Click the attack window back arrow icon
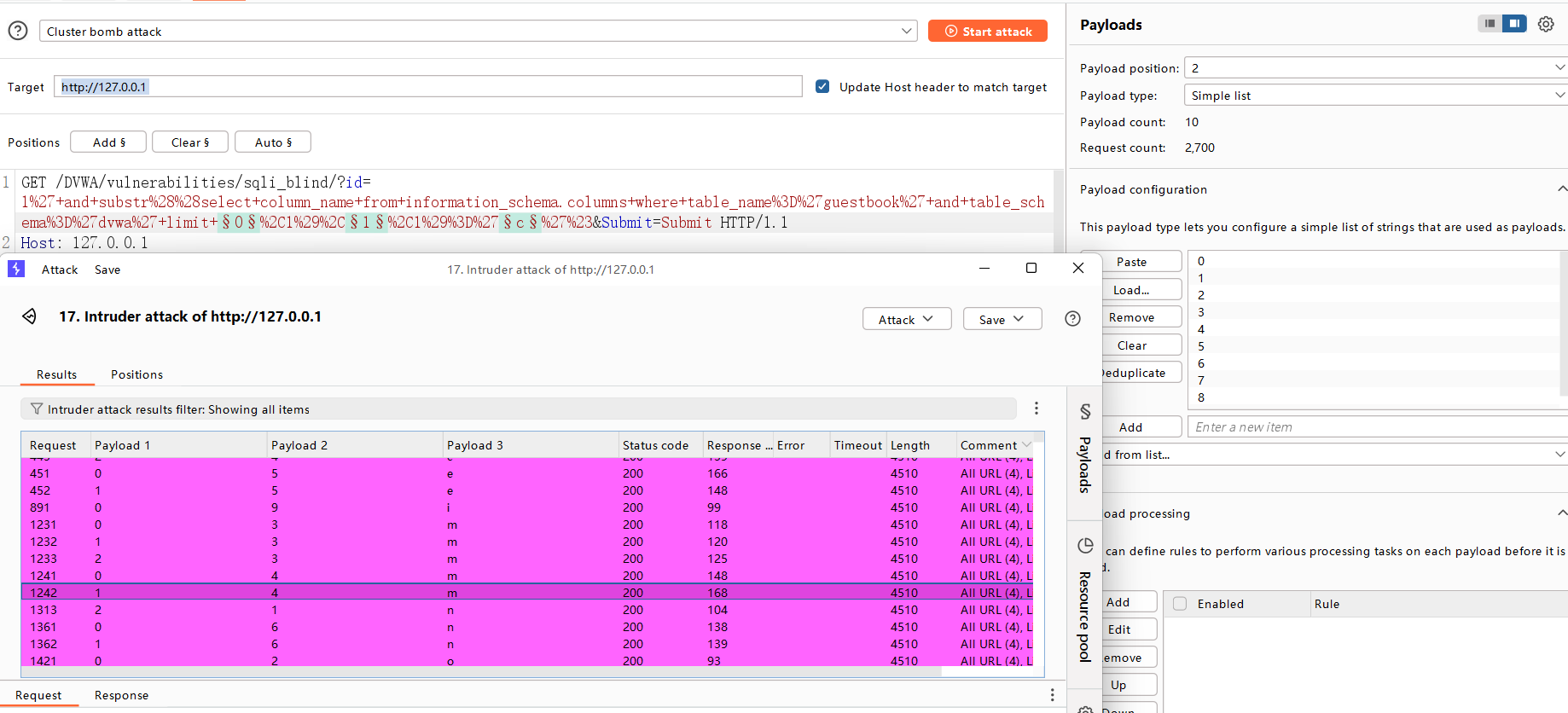The height and width of the screenshot is (713, 1568). point(30,316)
